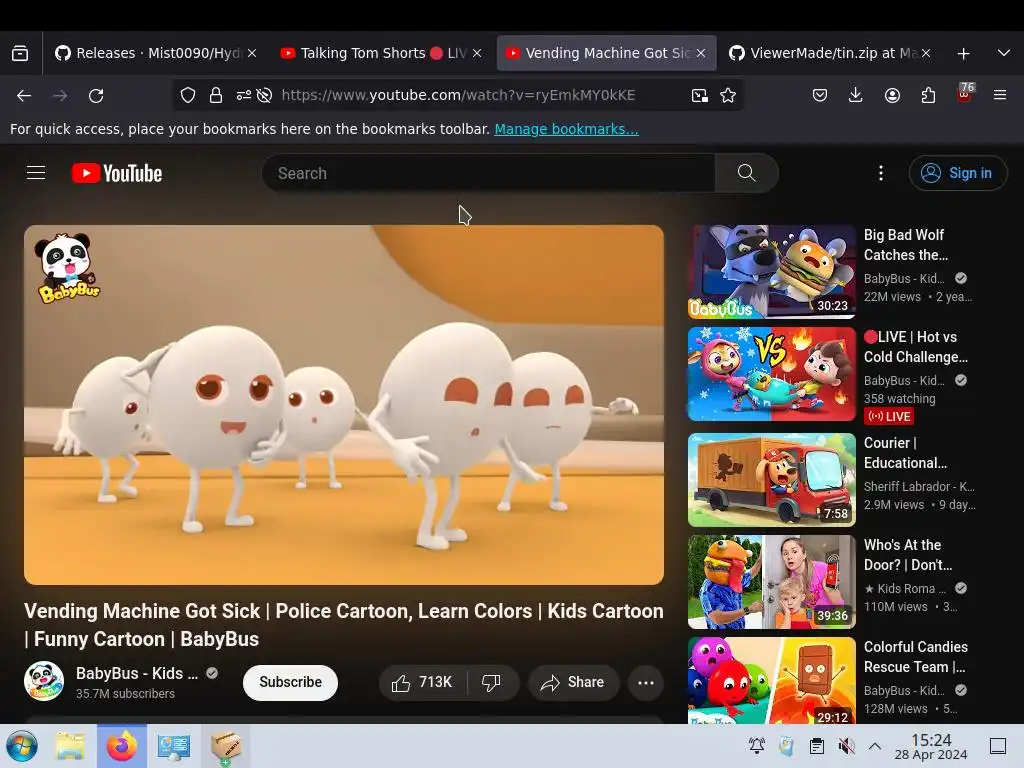This screenshot has width=1024, height=768.
Task: Open Colorful Candies Rescue Team thumbnail
Action: pyautogui.click(x=772, y=680)
